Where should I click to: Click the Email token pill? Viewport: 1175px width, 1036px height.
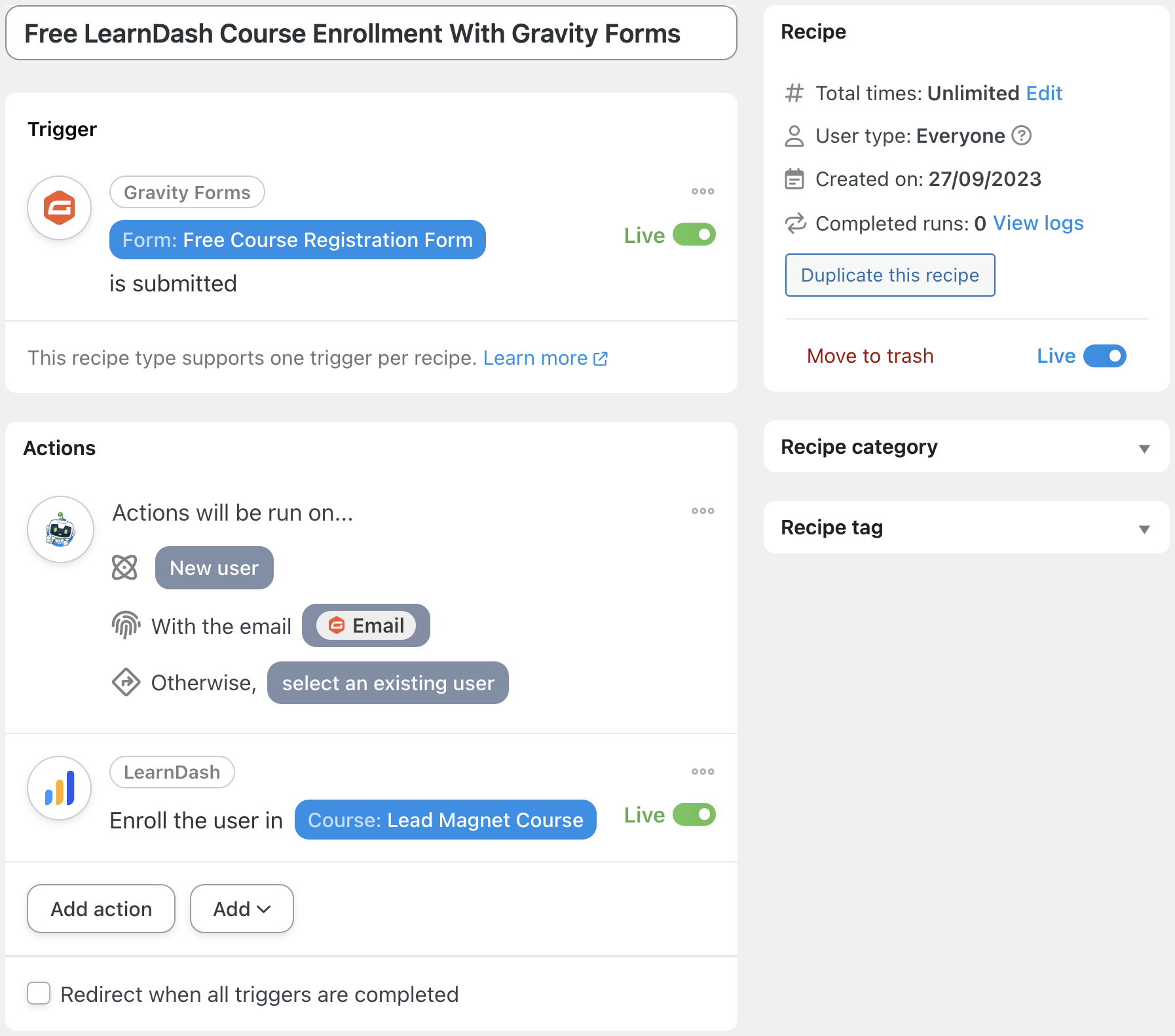[366, 625]
